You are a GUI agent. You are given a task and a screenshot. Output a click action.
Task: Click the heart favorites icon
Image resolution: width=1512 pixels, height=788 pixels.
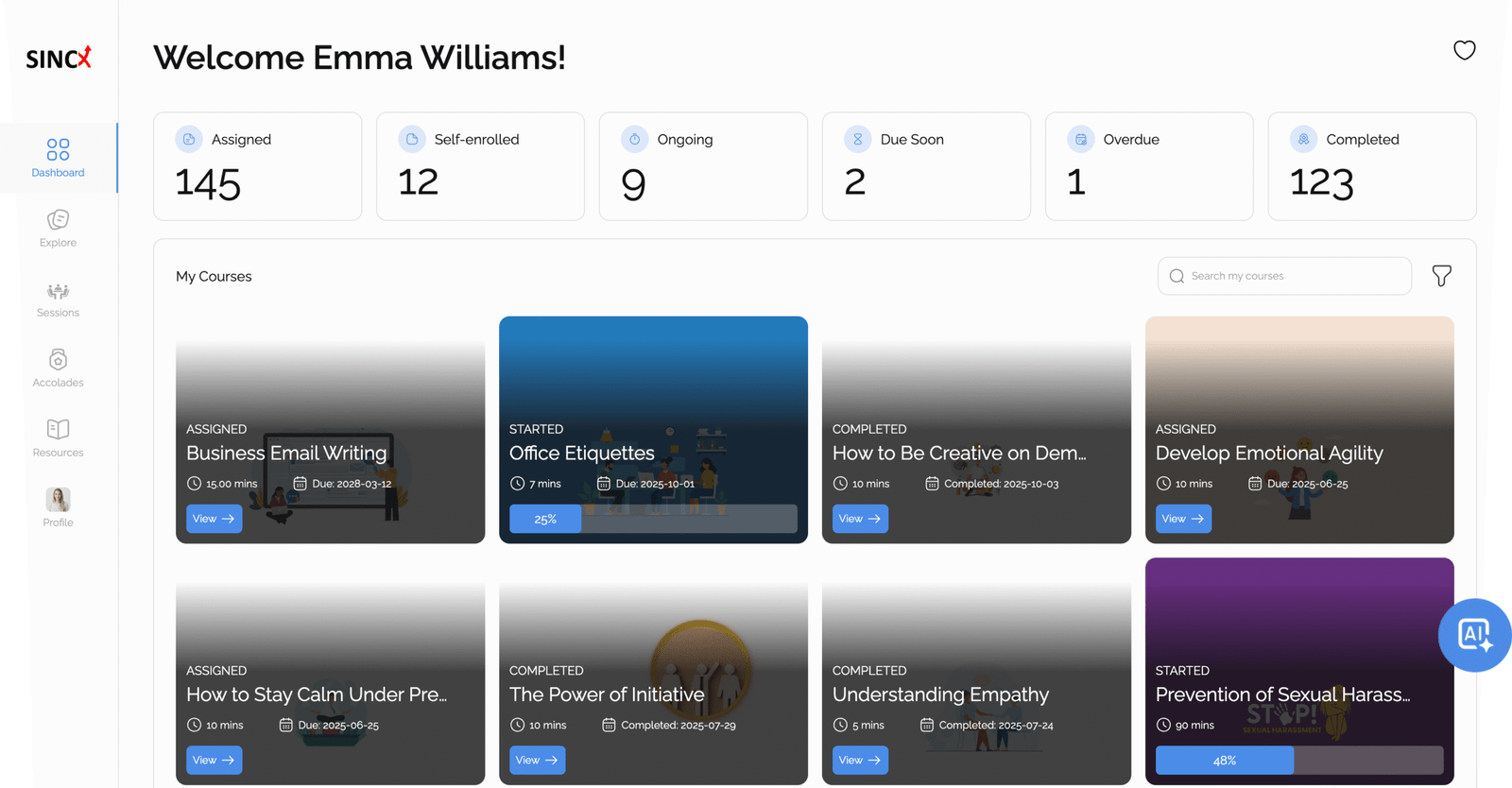pos(1464,50)
